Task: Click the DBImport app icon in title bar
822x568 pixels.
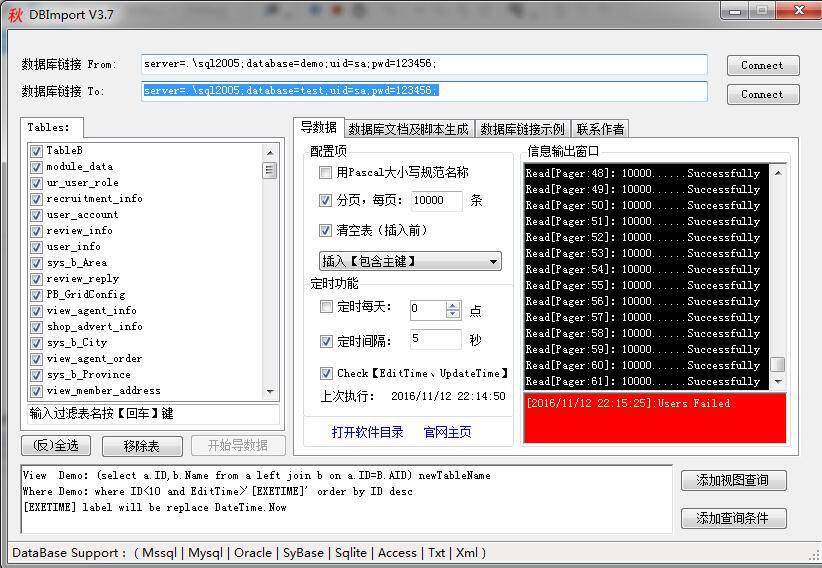Action: click(x=15, y=14)
